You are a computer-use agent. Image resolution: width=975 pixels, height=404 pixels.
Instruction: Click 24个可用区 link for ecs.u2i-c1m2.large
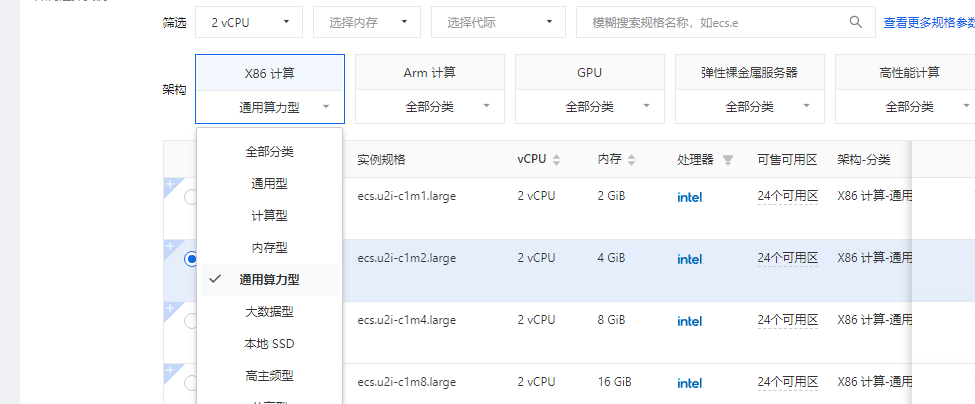[788, 258]
